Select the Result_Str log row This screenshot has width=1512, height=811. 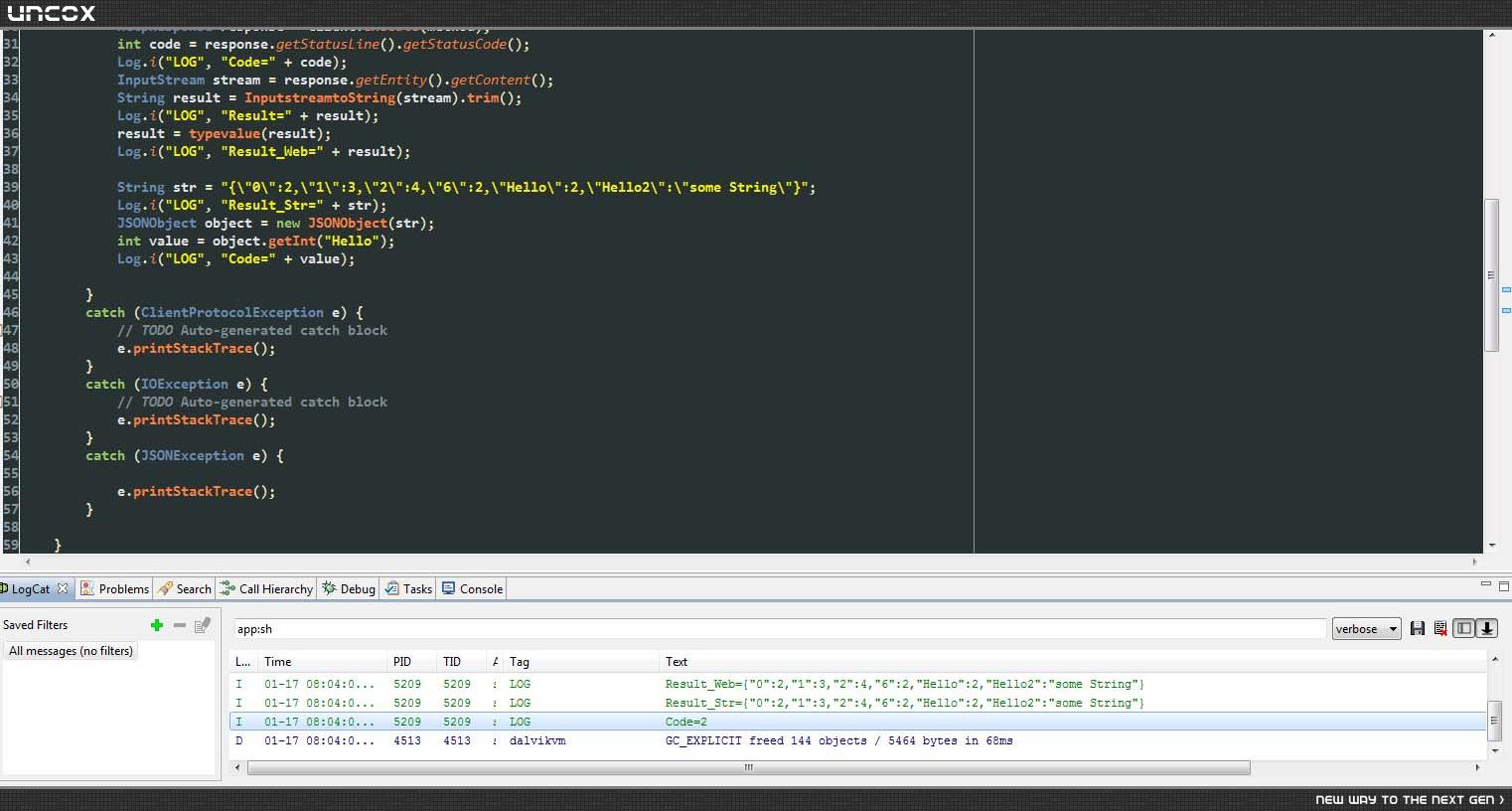[x=857, y=703]
